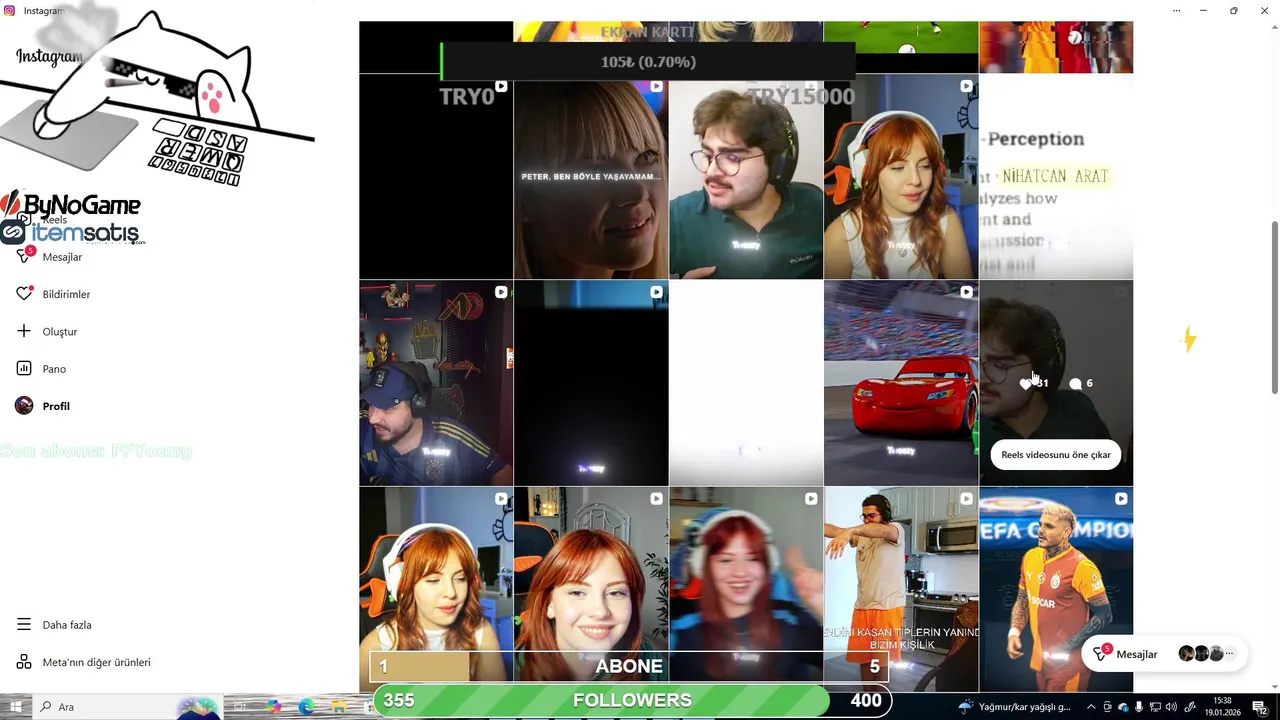
Task: Click reel icon on the Lightning McQueen tile
Action: (966, 292)
